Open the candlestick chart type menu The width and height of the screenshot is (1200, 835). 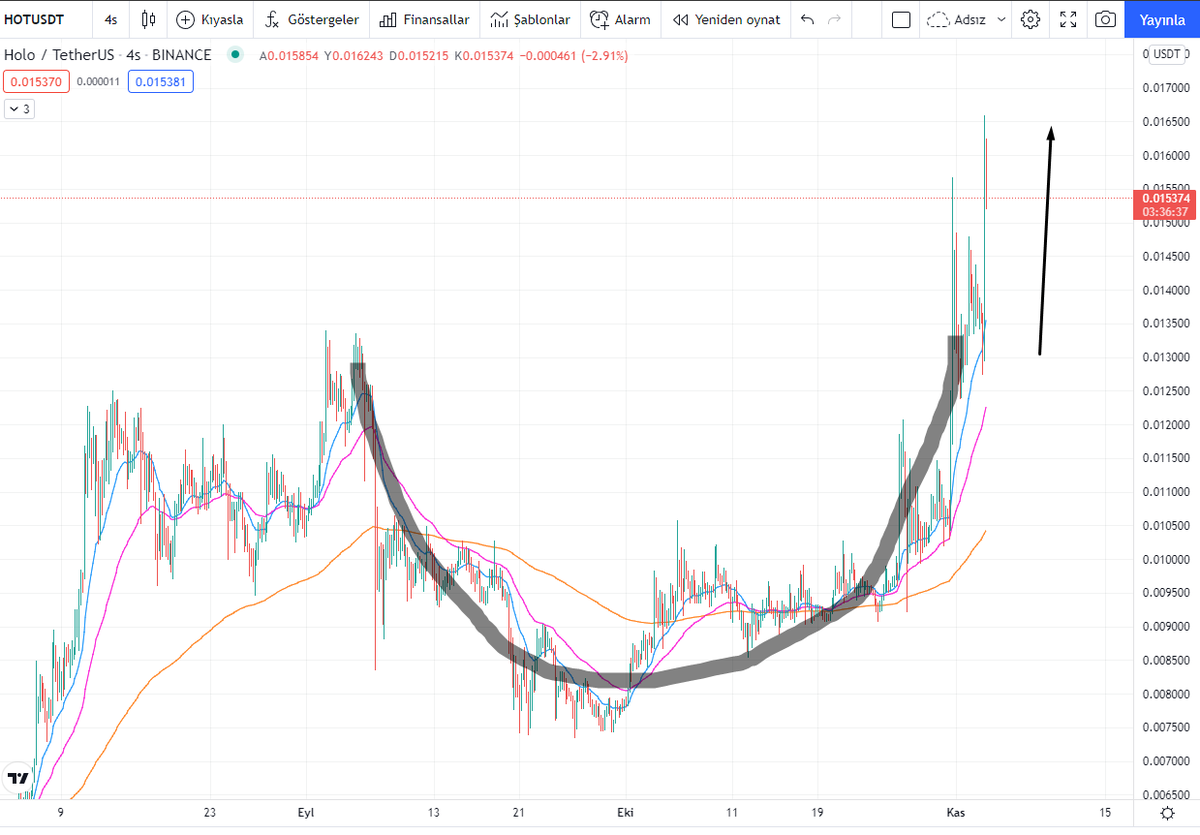coord(149,19)
